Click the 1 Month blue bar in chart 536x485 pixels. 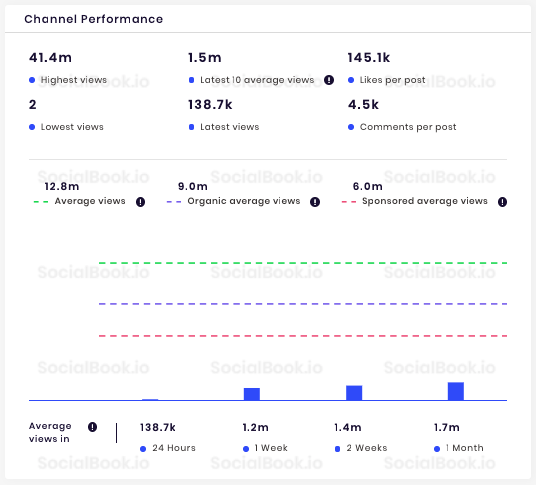(x=456, y=391)
